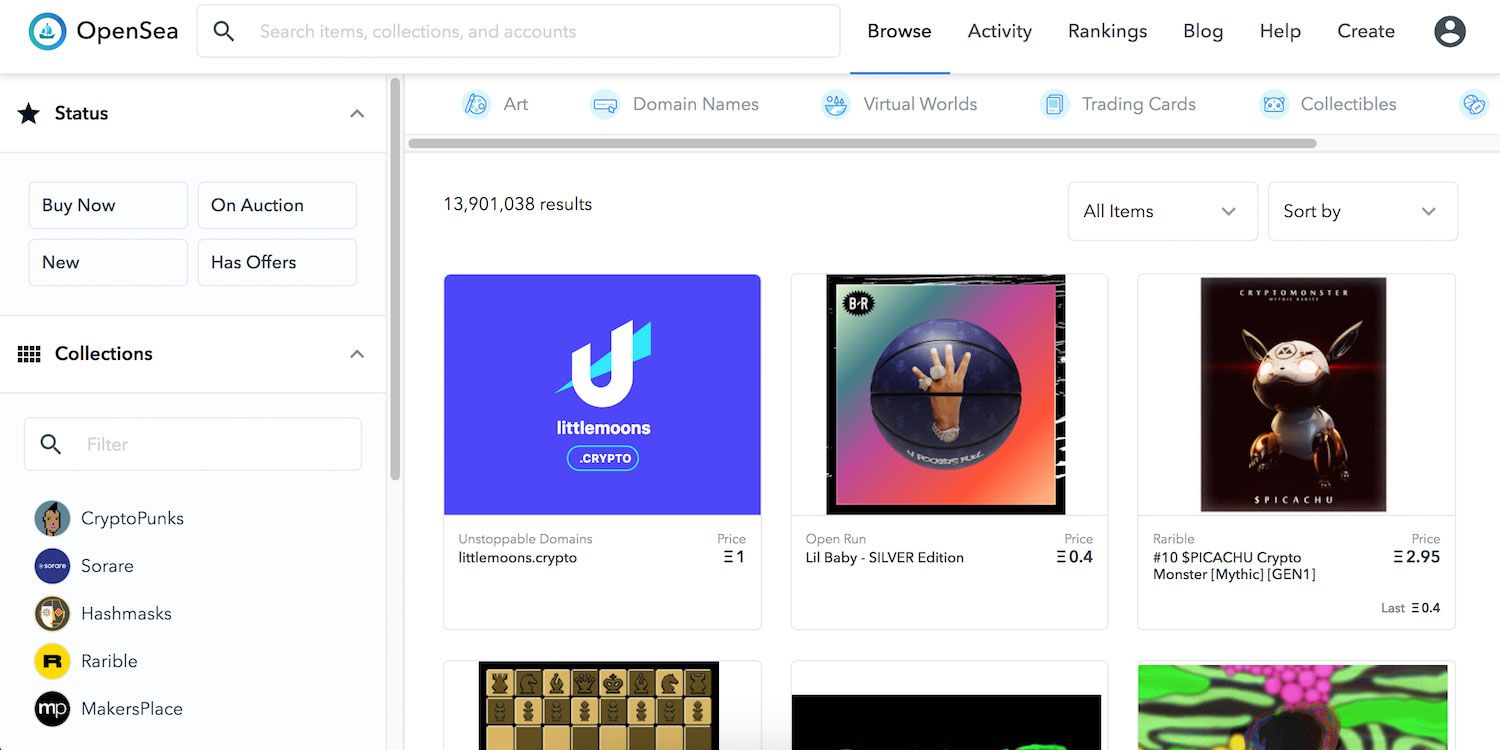Open the Activity nav item

pos(999,31)
